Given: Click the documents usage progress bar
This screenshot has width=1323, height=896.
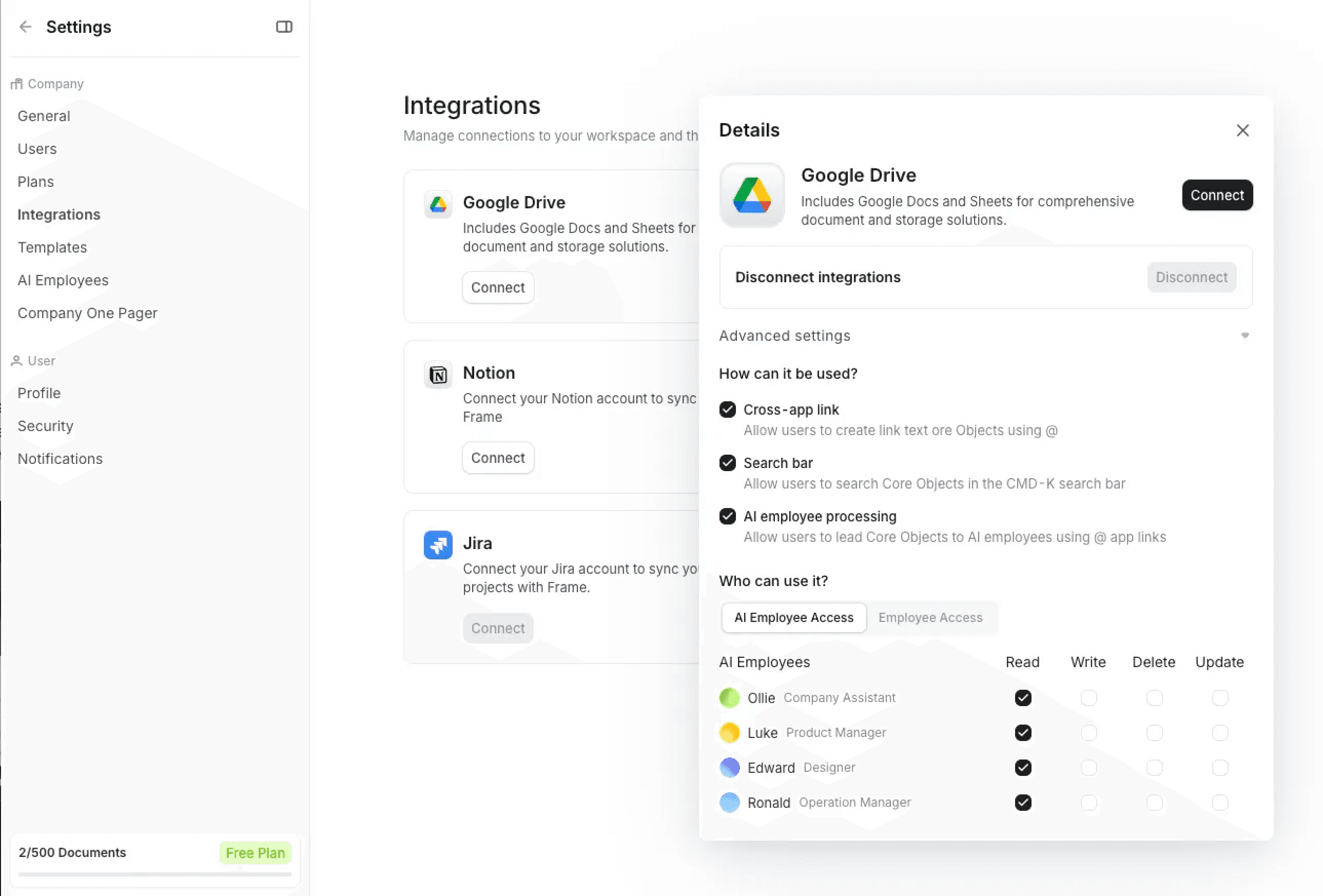Looking at the screenshot, I should 154,874.
